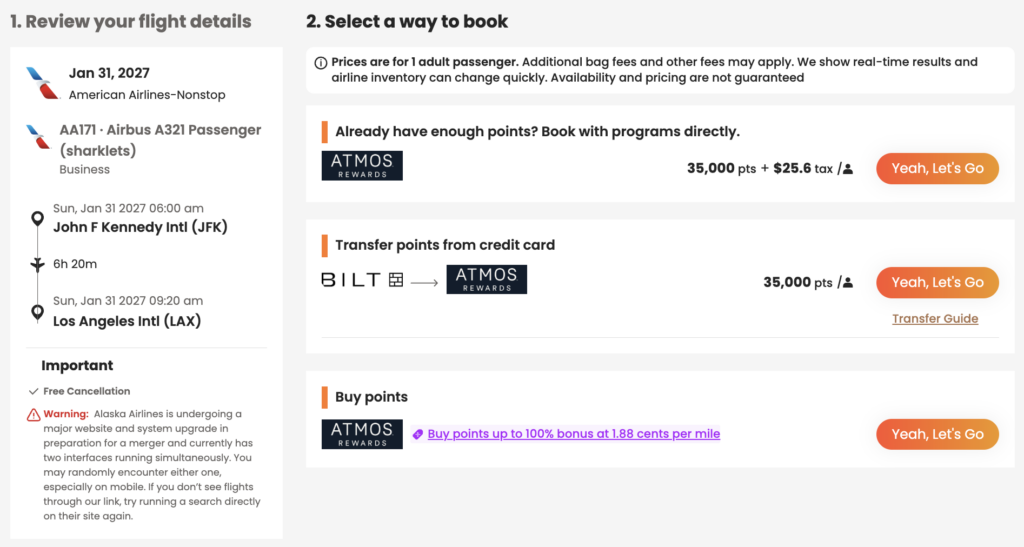Click the Atmos Rewards logo in Buy points
This screenshot has width=1024, height=547.
(x=362, y=434)
